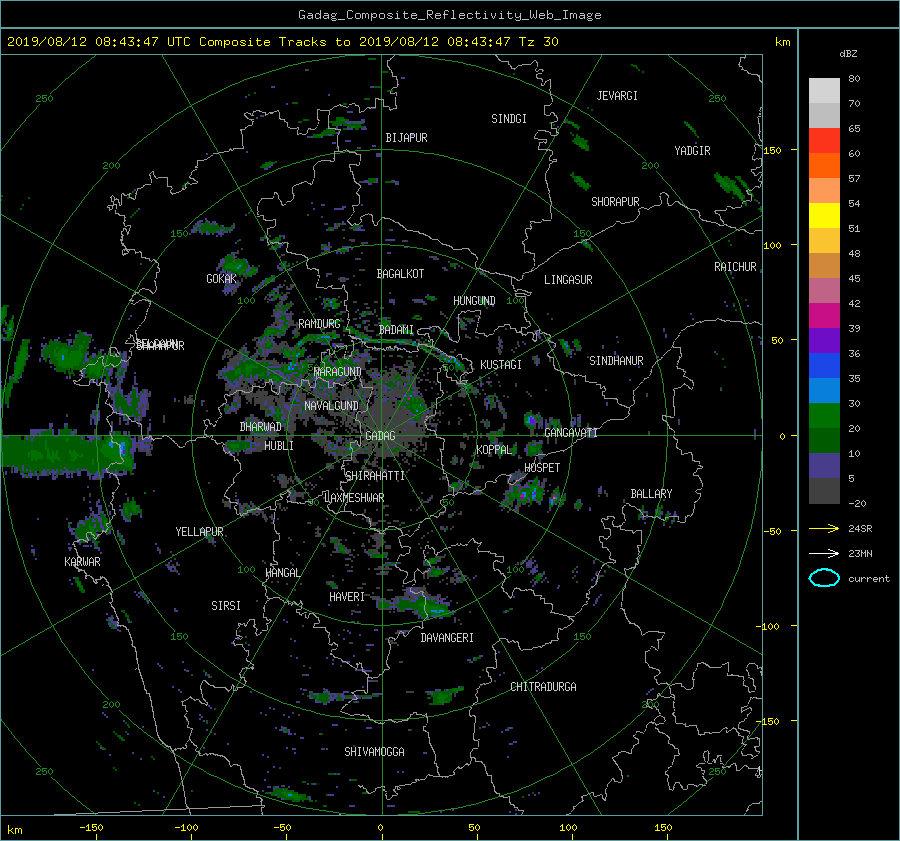900x841 pixels.
Task: Select the YELLAPUR city label
Action: click(x=199, y=532)
